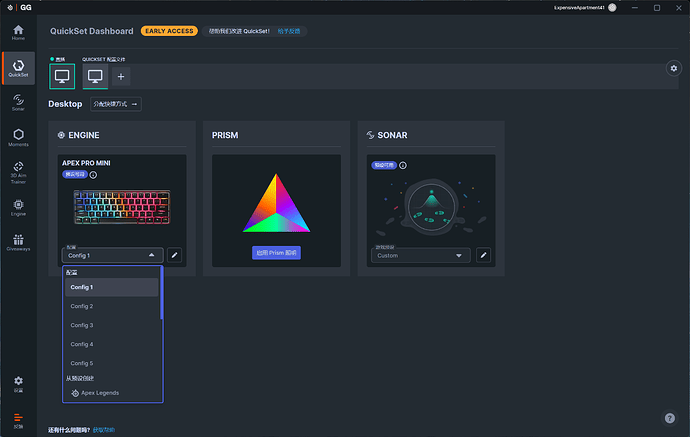Collapse the Config 1 dropdown
690x437 pixels.
tap(110, 255)
